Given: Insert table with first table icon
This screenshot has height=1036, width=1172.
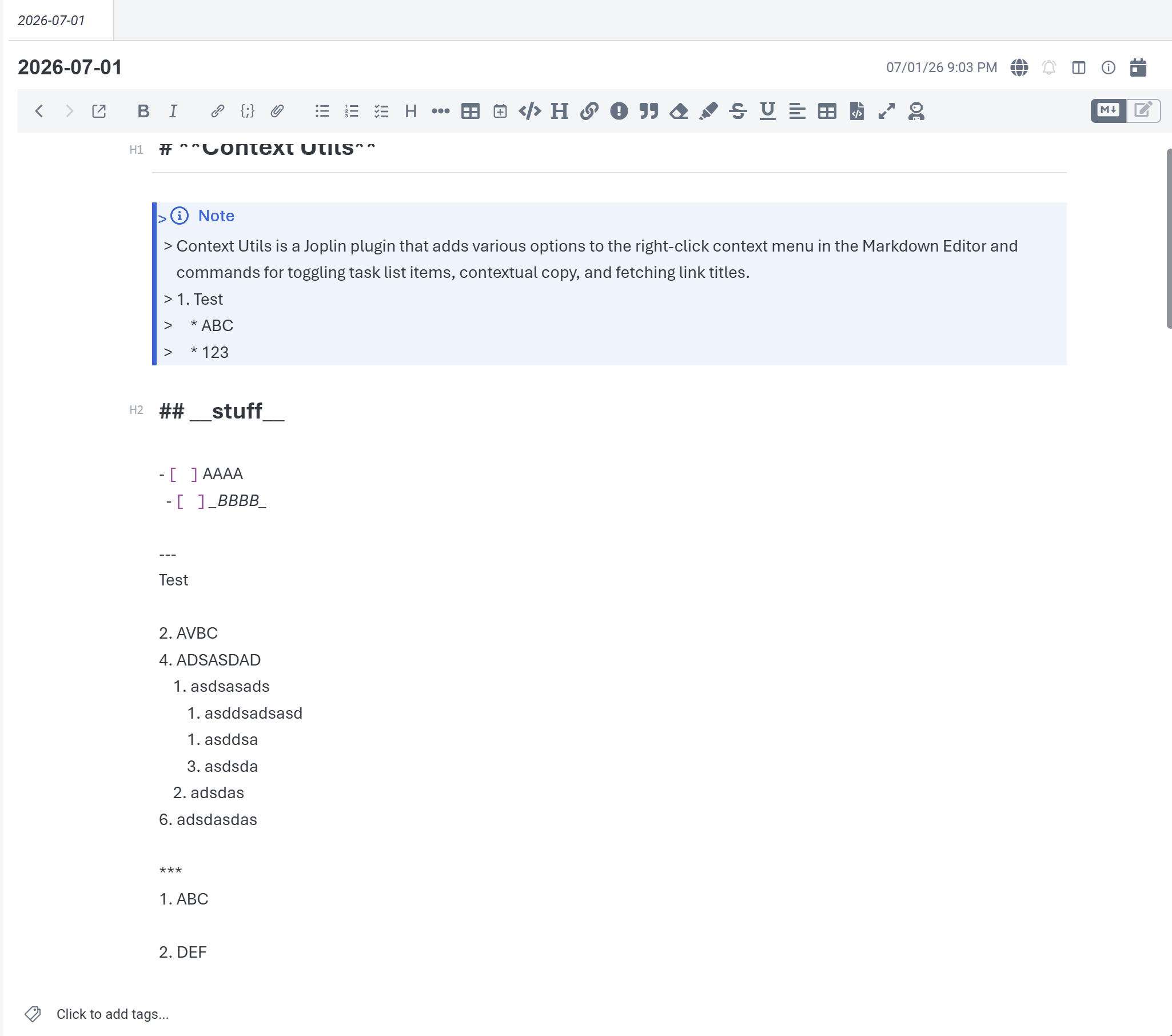Looking at the screenshot, I should coord(470,111).
